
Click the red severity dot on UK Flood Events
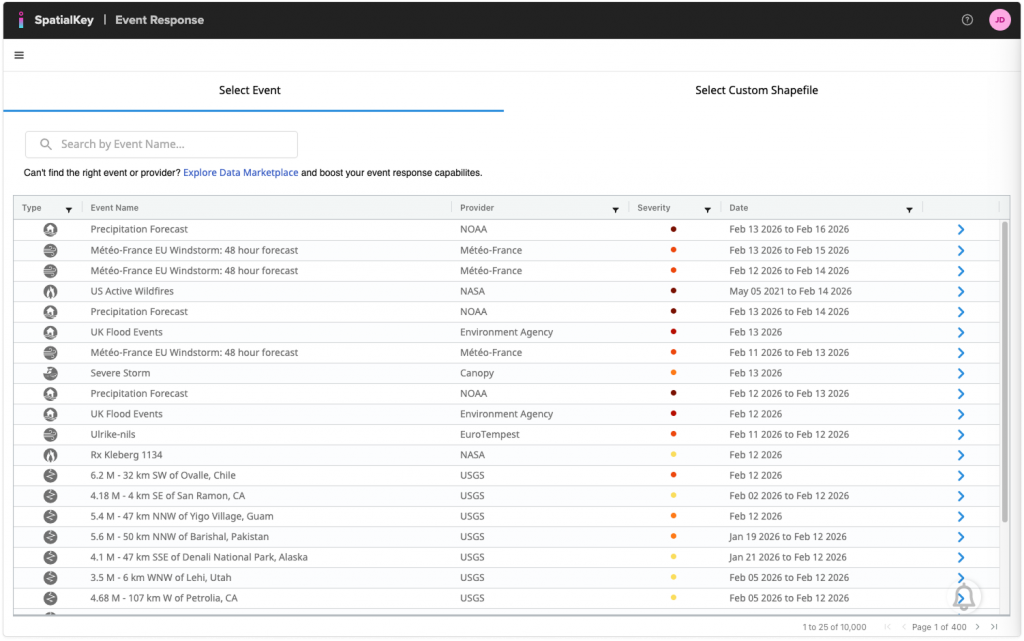[673, 332]
